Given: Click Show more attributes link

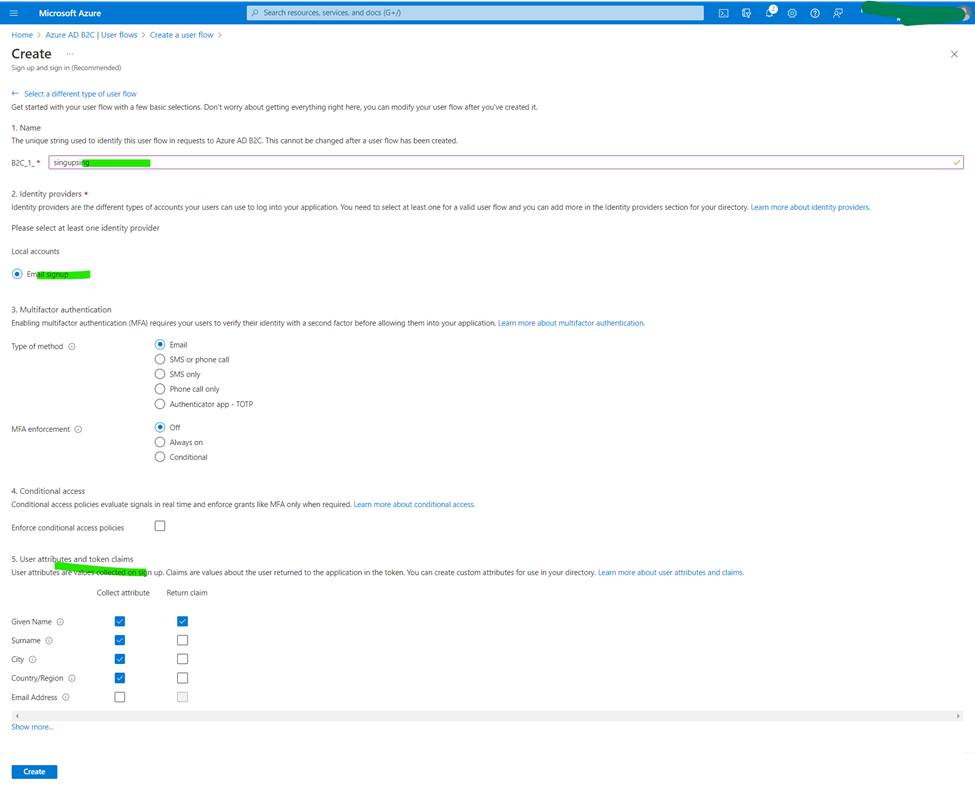Looking at the screenshot, I should (x=32, y=727).
